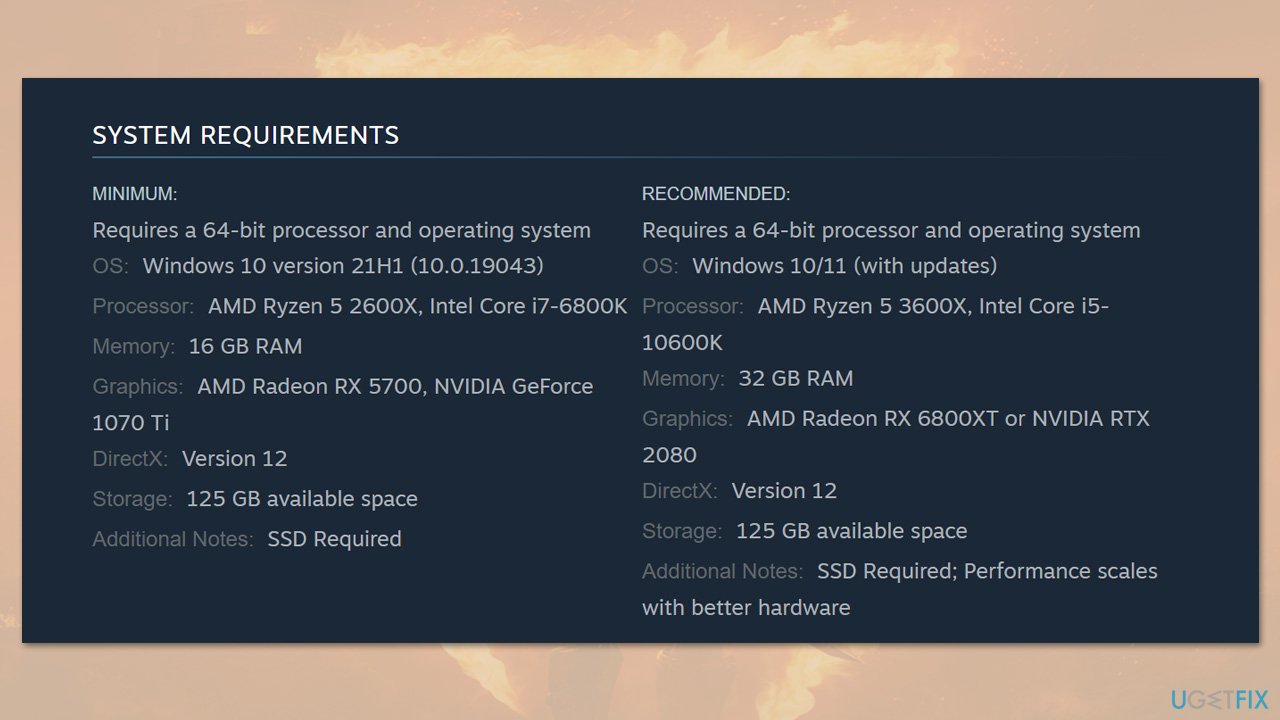
Task: Select recommended Storage 125 GB available space
Action: pyautogui.click(x=851, y=530)
